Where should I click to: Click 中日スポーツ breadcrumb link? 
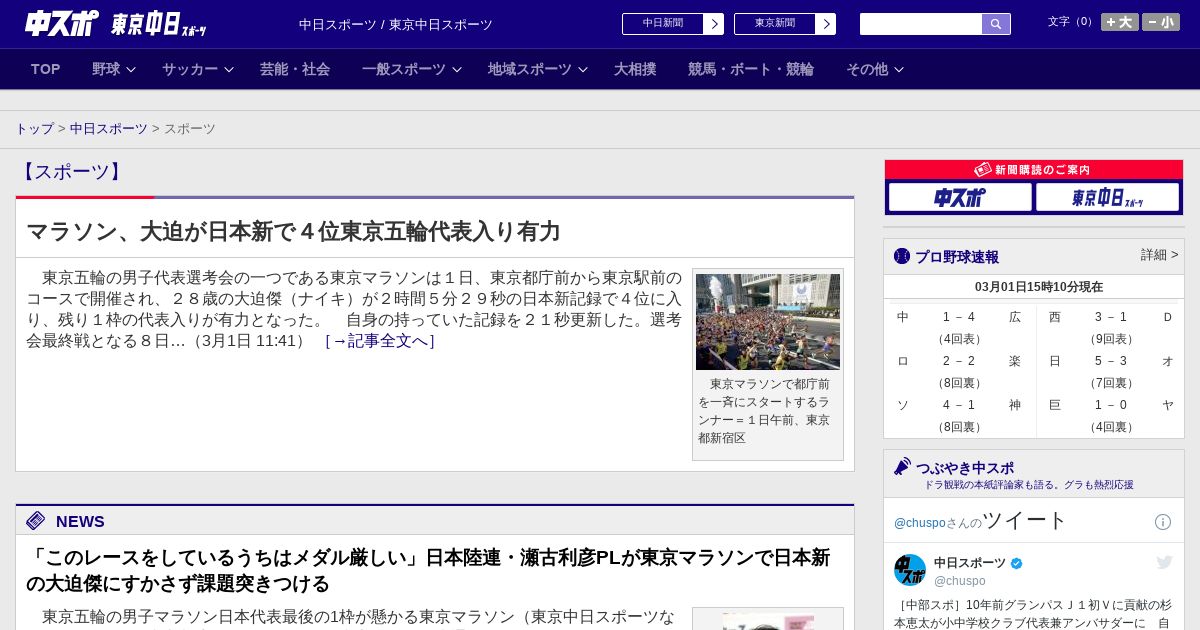109,129
